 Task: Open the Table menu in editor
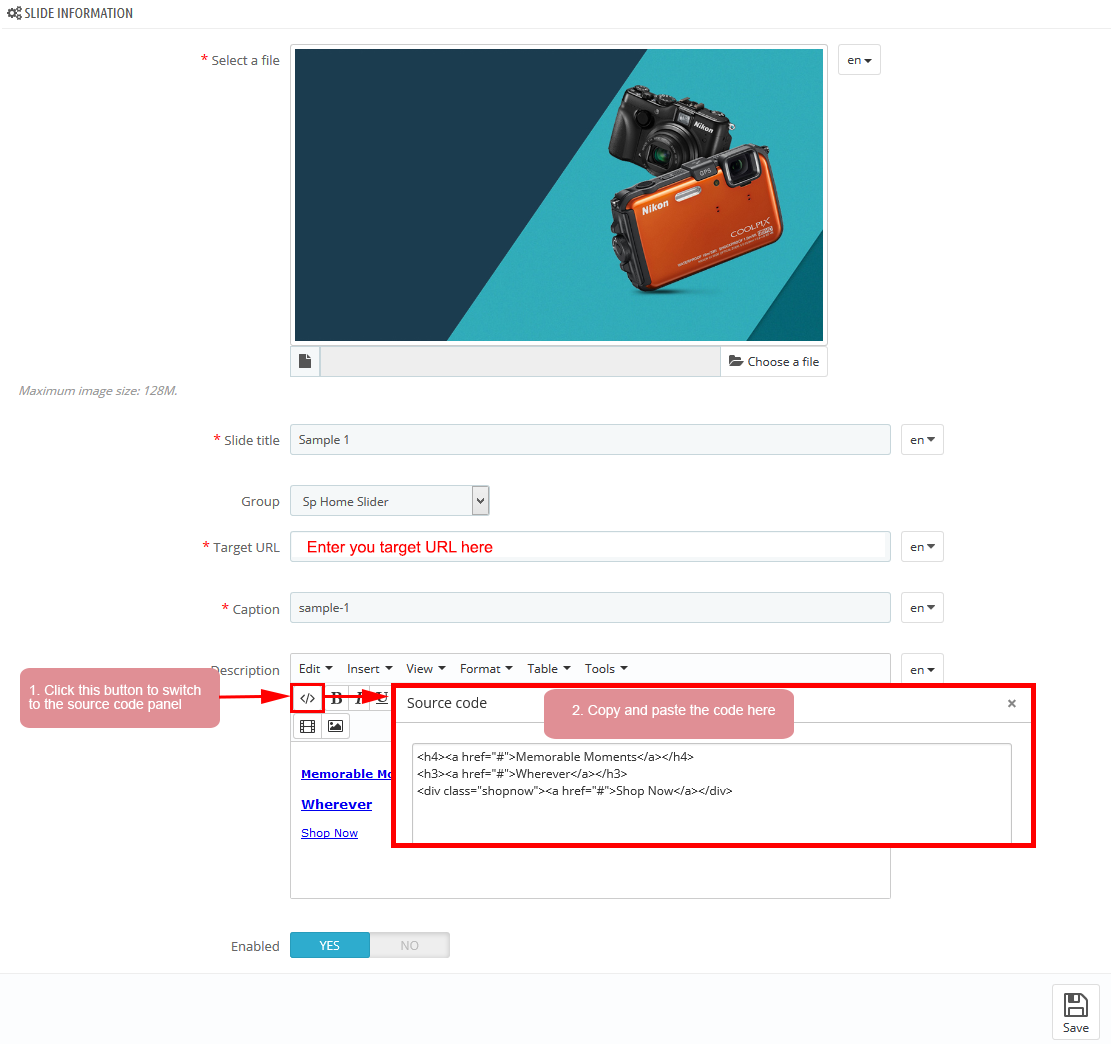point(548,669)
